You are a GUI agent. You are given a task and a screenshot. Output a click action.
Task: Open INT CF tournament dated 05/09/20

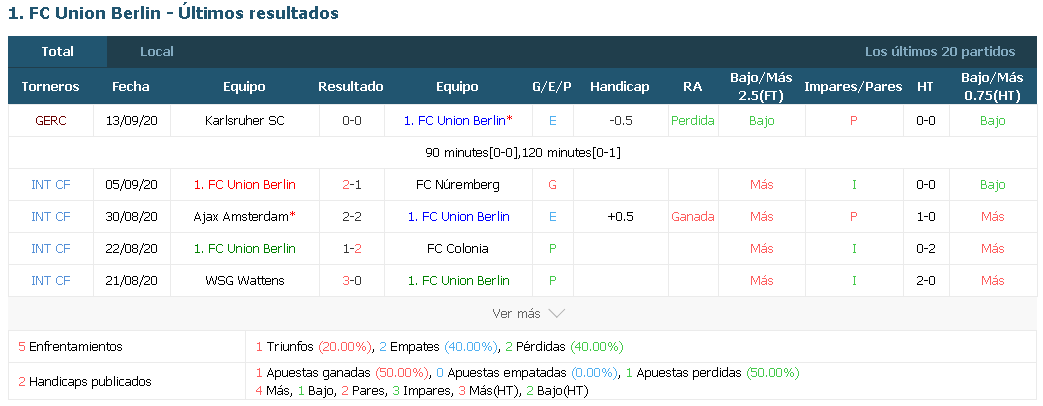[x=51, y=184]
